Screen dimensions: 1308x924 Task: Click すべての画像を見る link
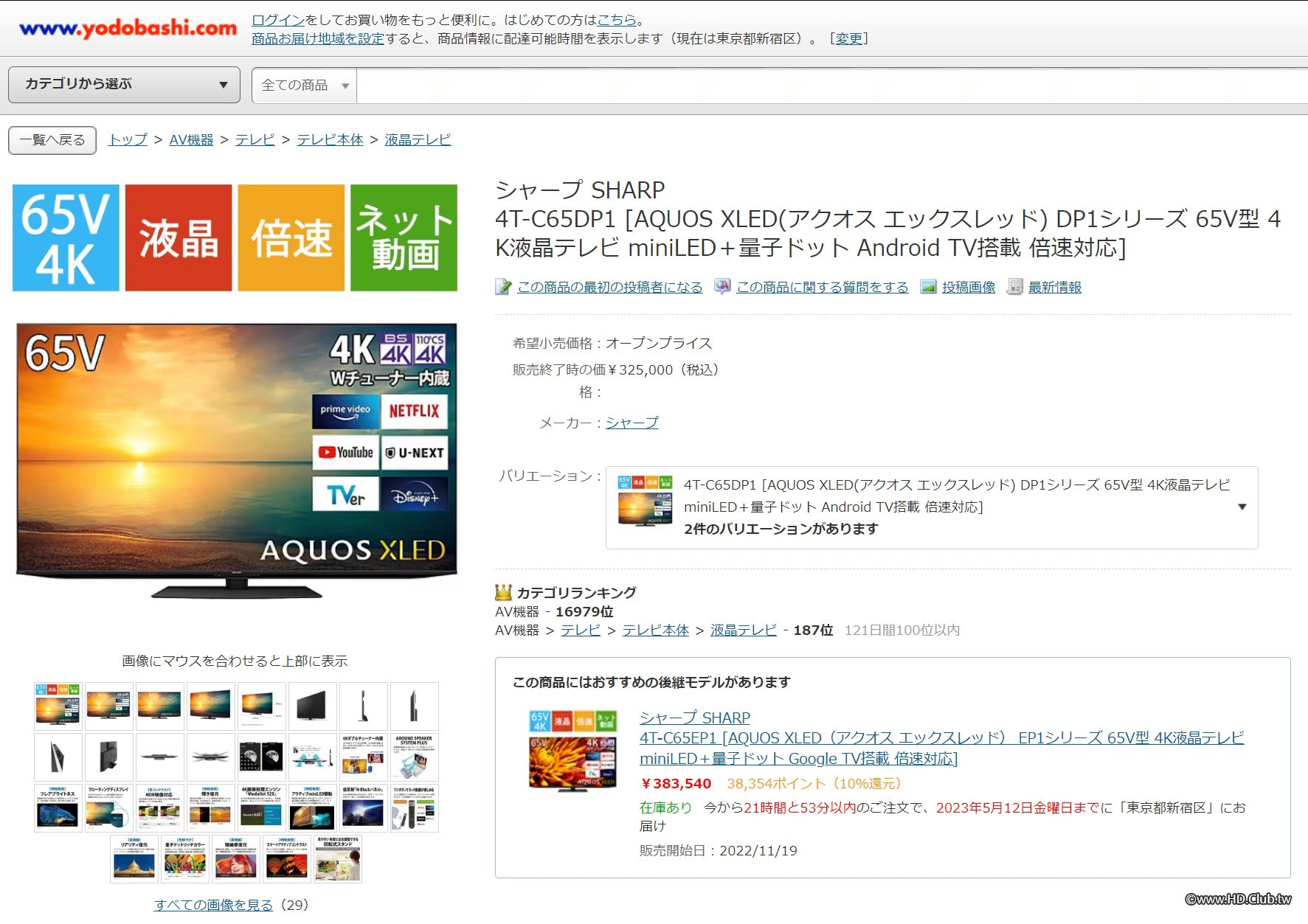tap(213, 905)
